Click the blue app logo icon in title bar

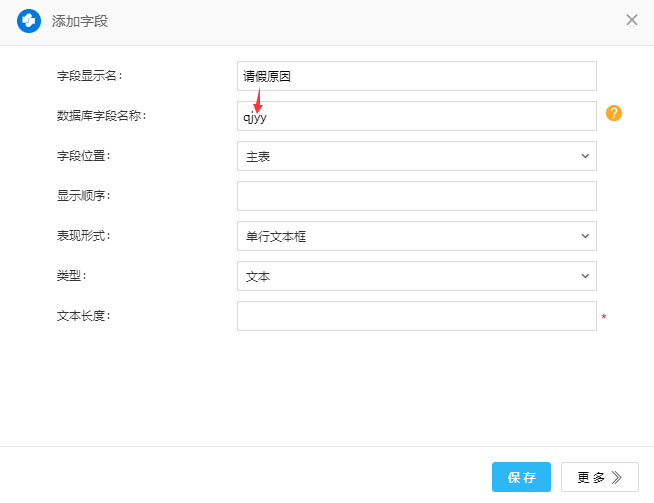(29, 20)
